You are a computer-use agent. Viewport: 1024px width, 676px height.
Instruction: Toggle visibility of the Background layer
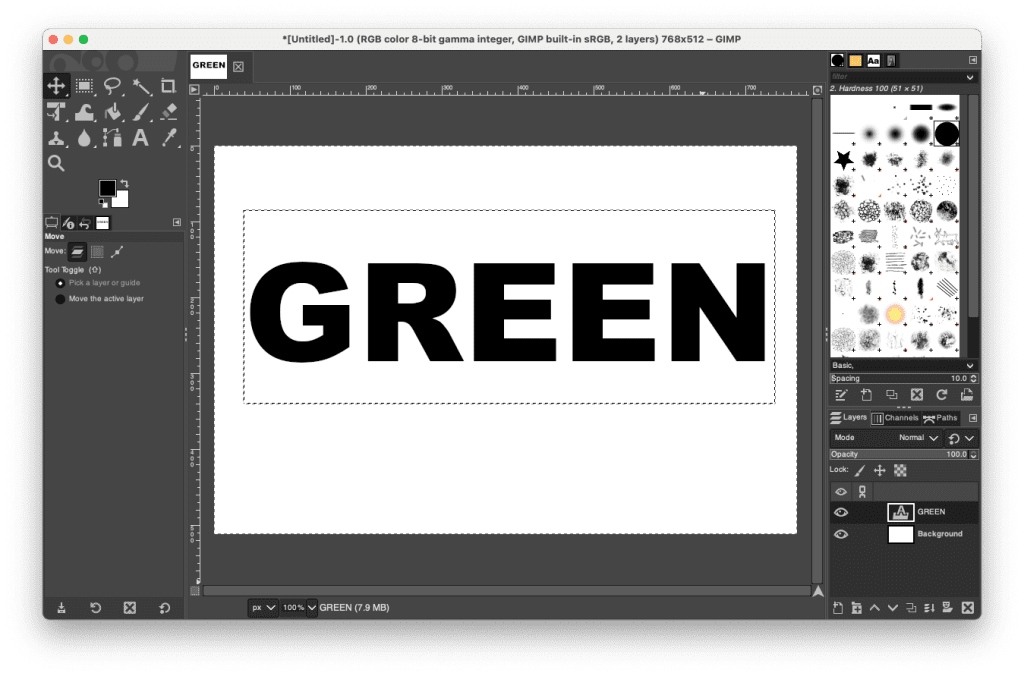tap(841, 534)
